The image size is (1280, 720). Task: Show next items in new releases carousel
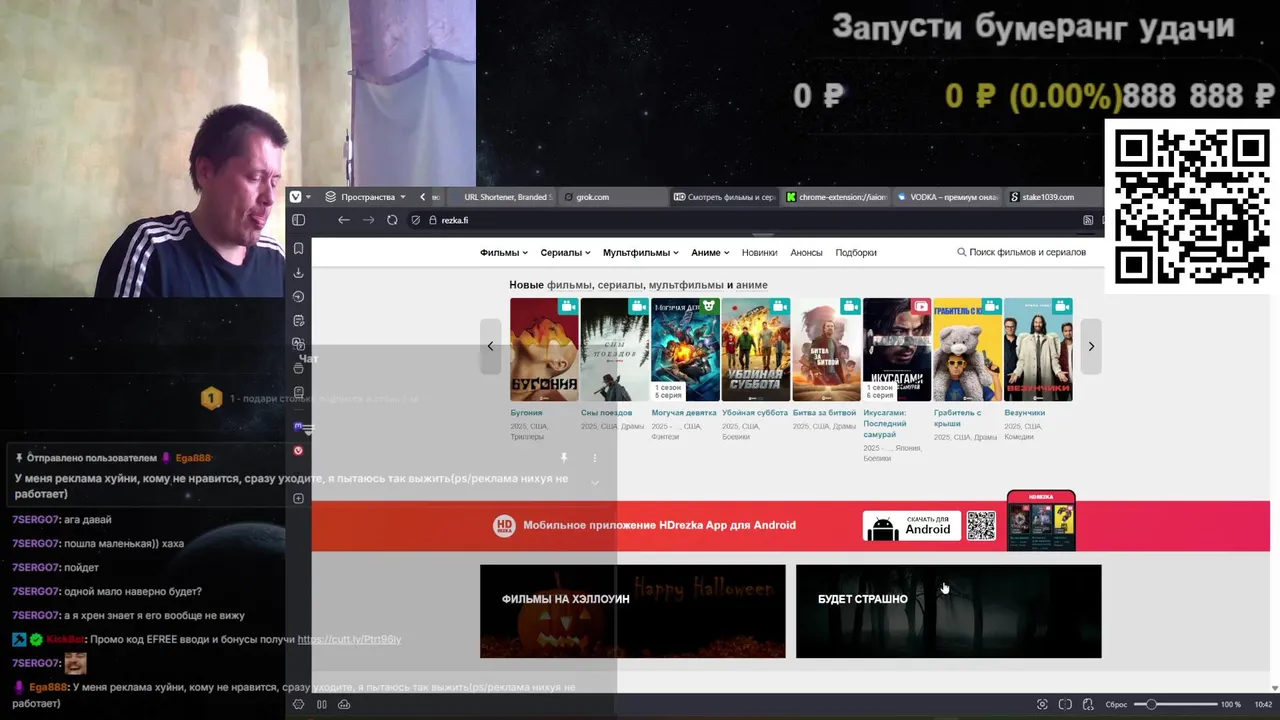(1091, 346)
